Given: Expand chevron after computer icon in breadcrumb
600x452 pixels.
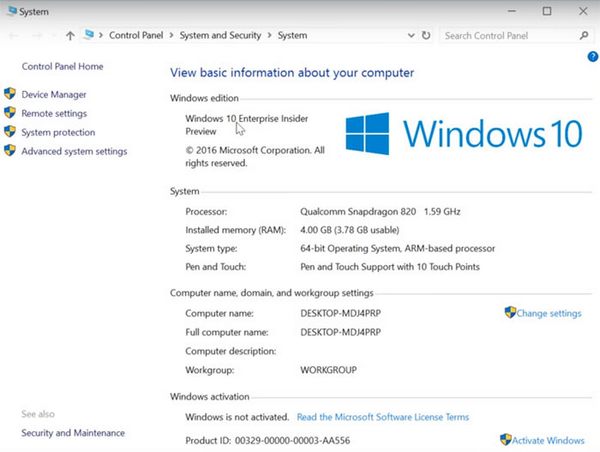Looking at the screenshot, I should pyautogui.click(x=101, y=35).
